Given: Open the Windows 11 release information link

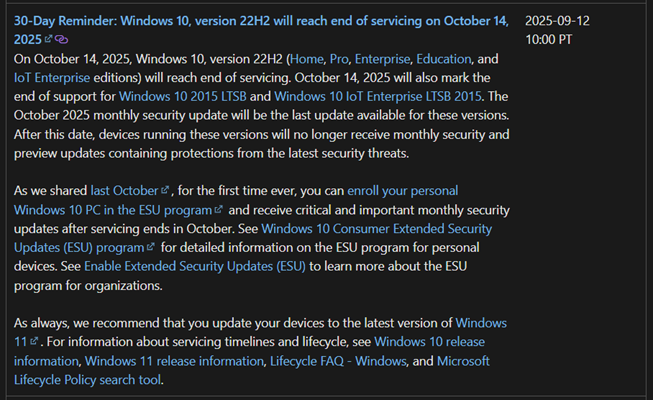Looking at the screenshot, I should click(176, 361).
